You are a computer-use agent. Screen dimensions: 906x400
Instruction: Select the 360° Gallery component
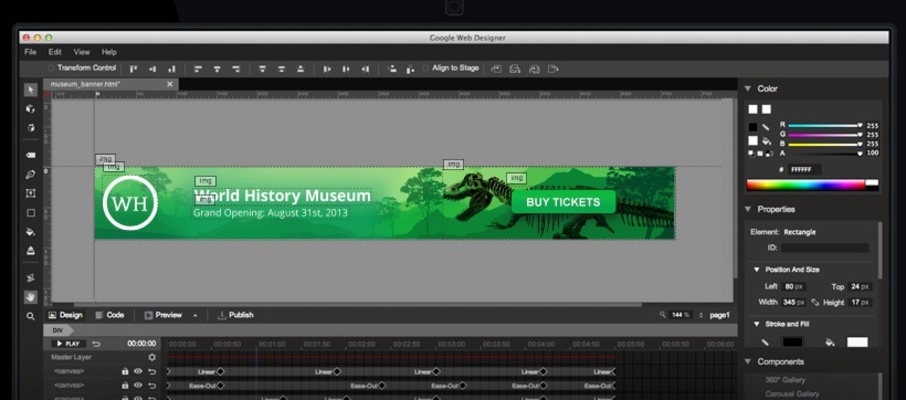pos(785,380)
